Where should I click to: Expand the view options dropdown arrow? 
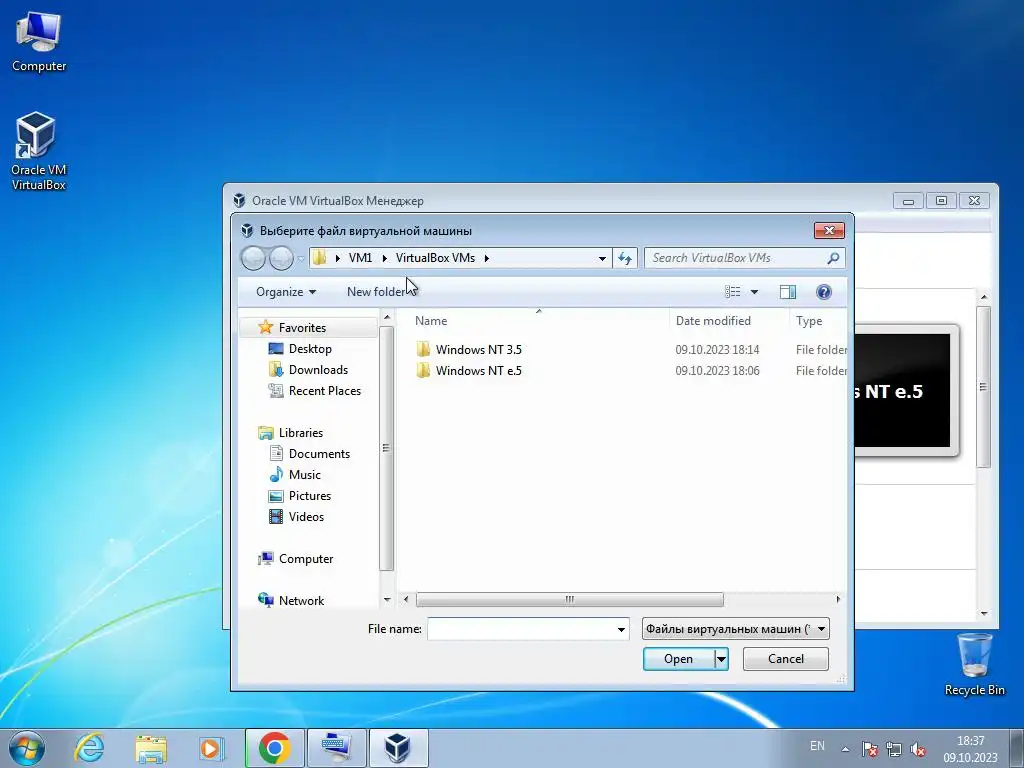point(754,292)
